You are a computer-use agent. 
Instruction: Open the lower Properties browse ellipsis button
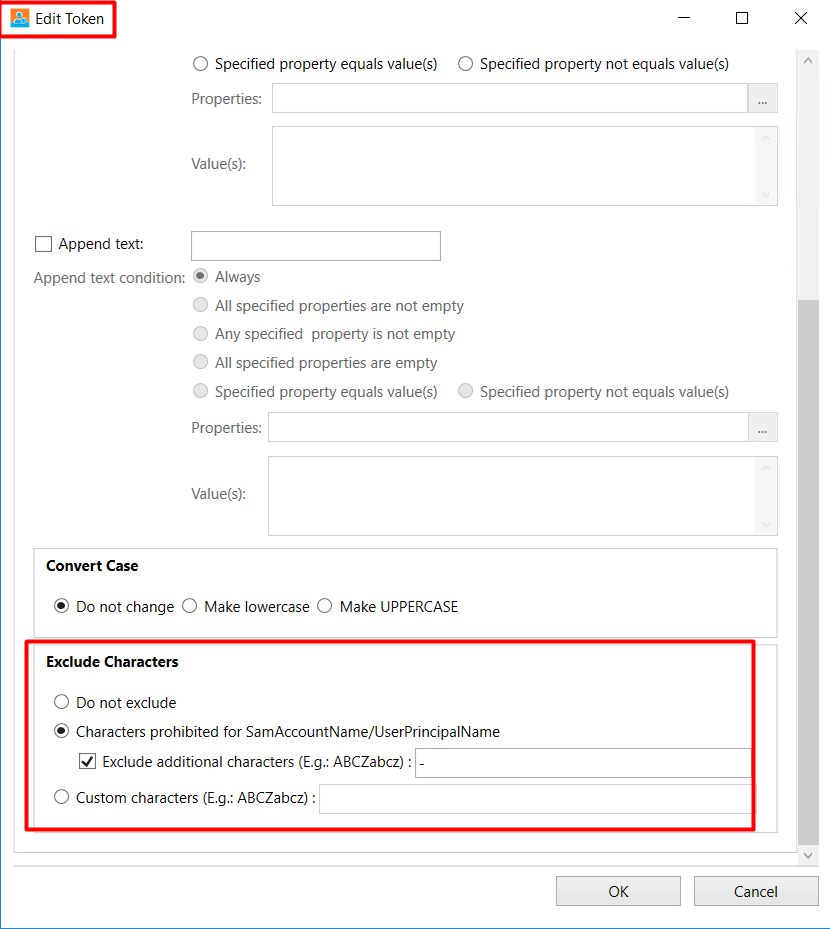coord(762,427)
